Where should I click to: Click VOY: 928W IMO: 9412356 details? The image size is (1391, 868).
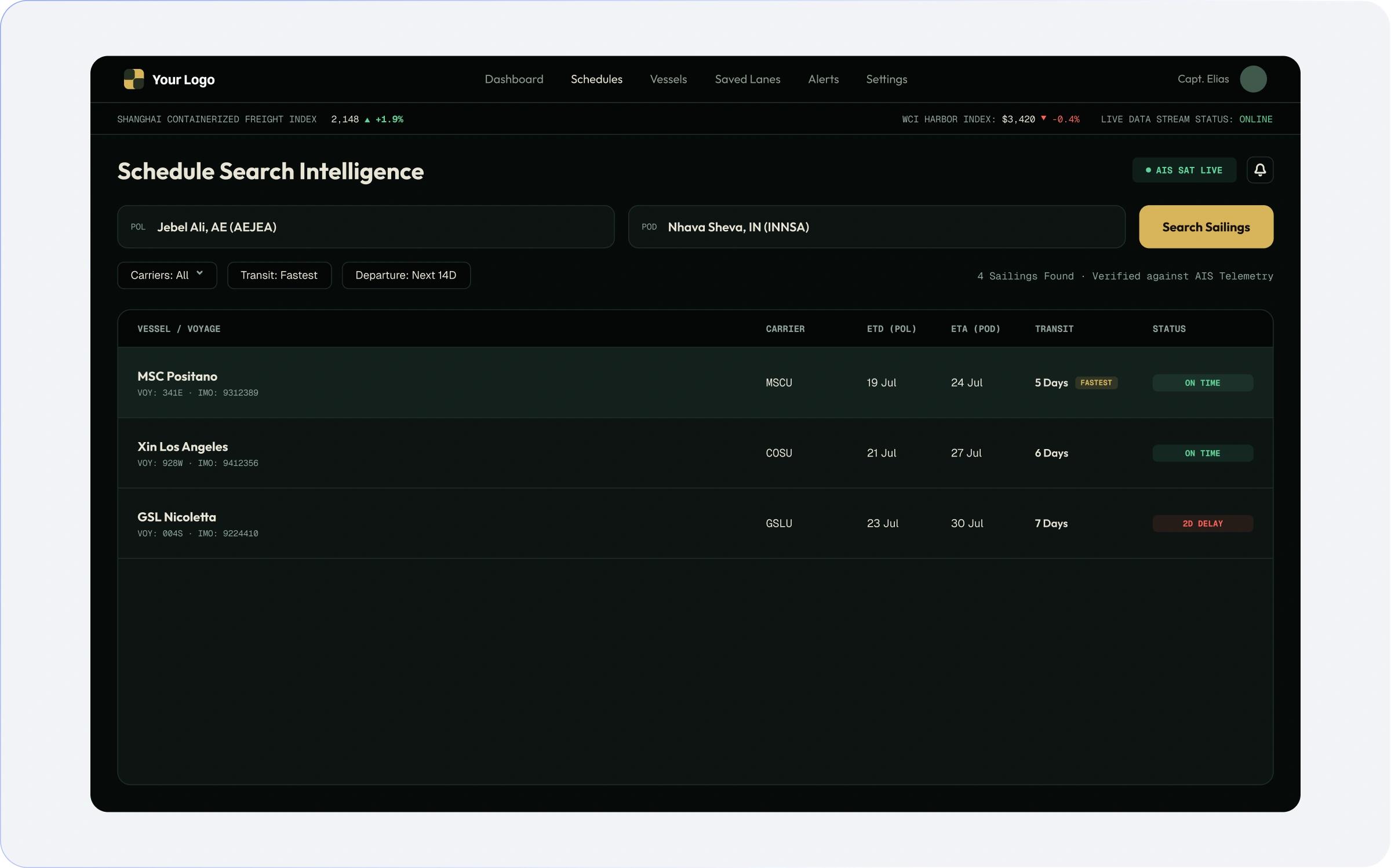pyautogui.click(x=198, y=463)
